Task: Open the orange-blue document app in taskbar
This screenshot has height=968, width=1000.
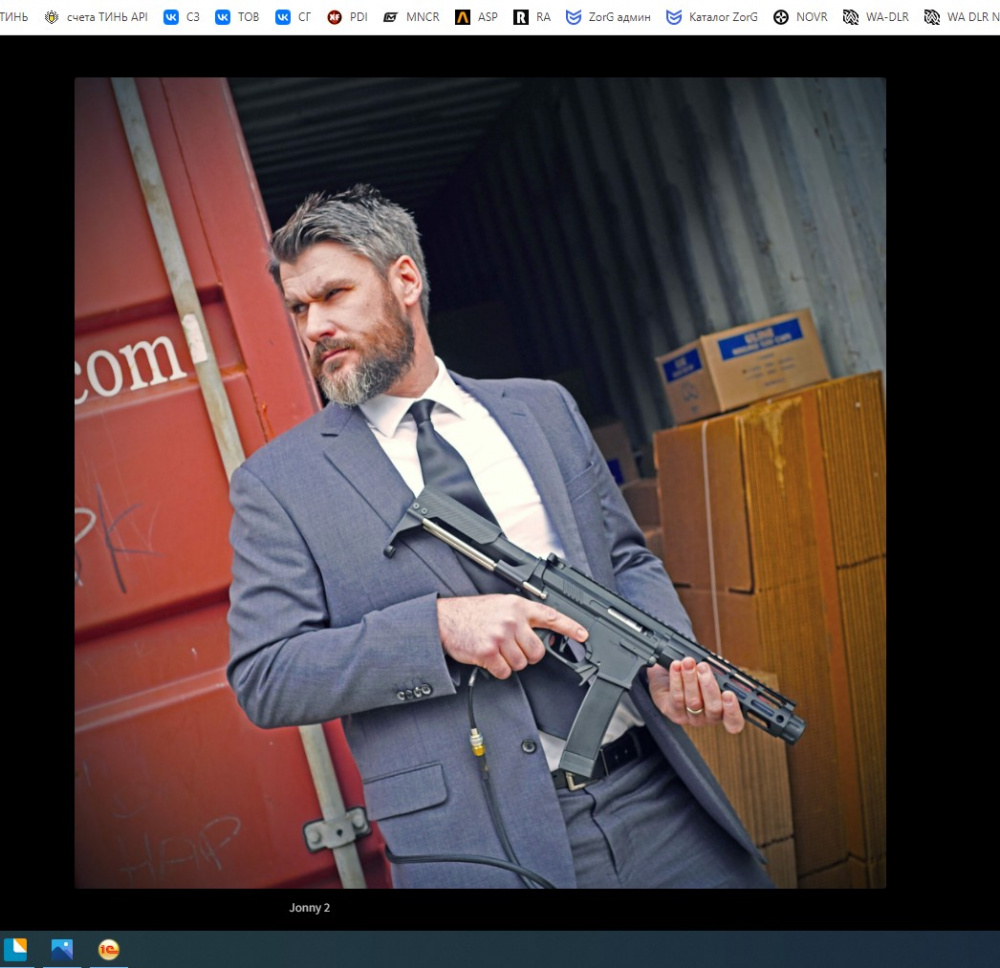Action: [x=16, y=949]
